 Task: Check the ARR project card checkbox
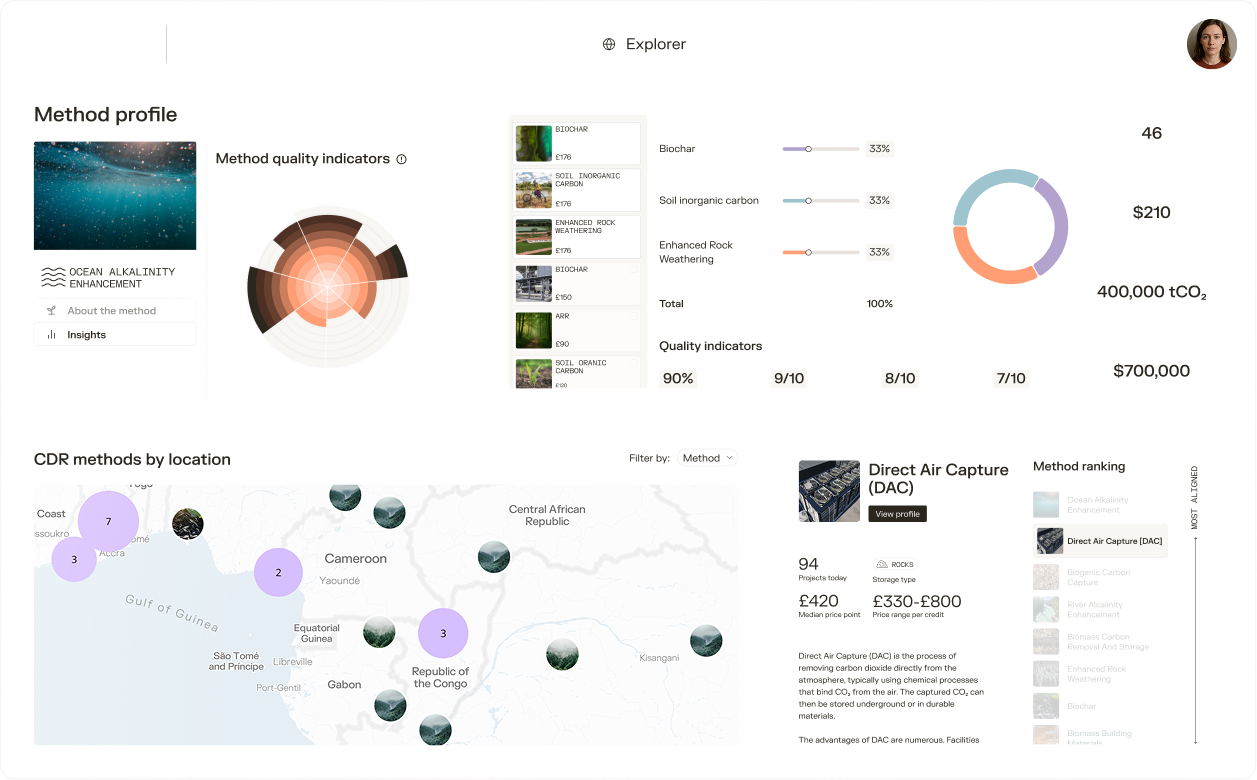634,317
